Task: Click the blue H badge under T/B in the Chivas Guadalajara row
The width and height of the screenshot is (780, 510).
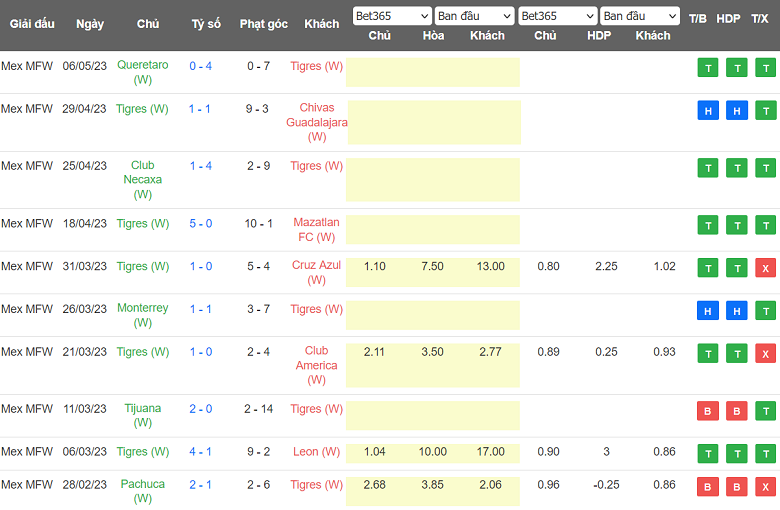Action: coord(708,111)
